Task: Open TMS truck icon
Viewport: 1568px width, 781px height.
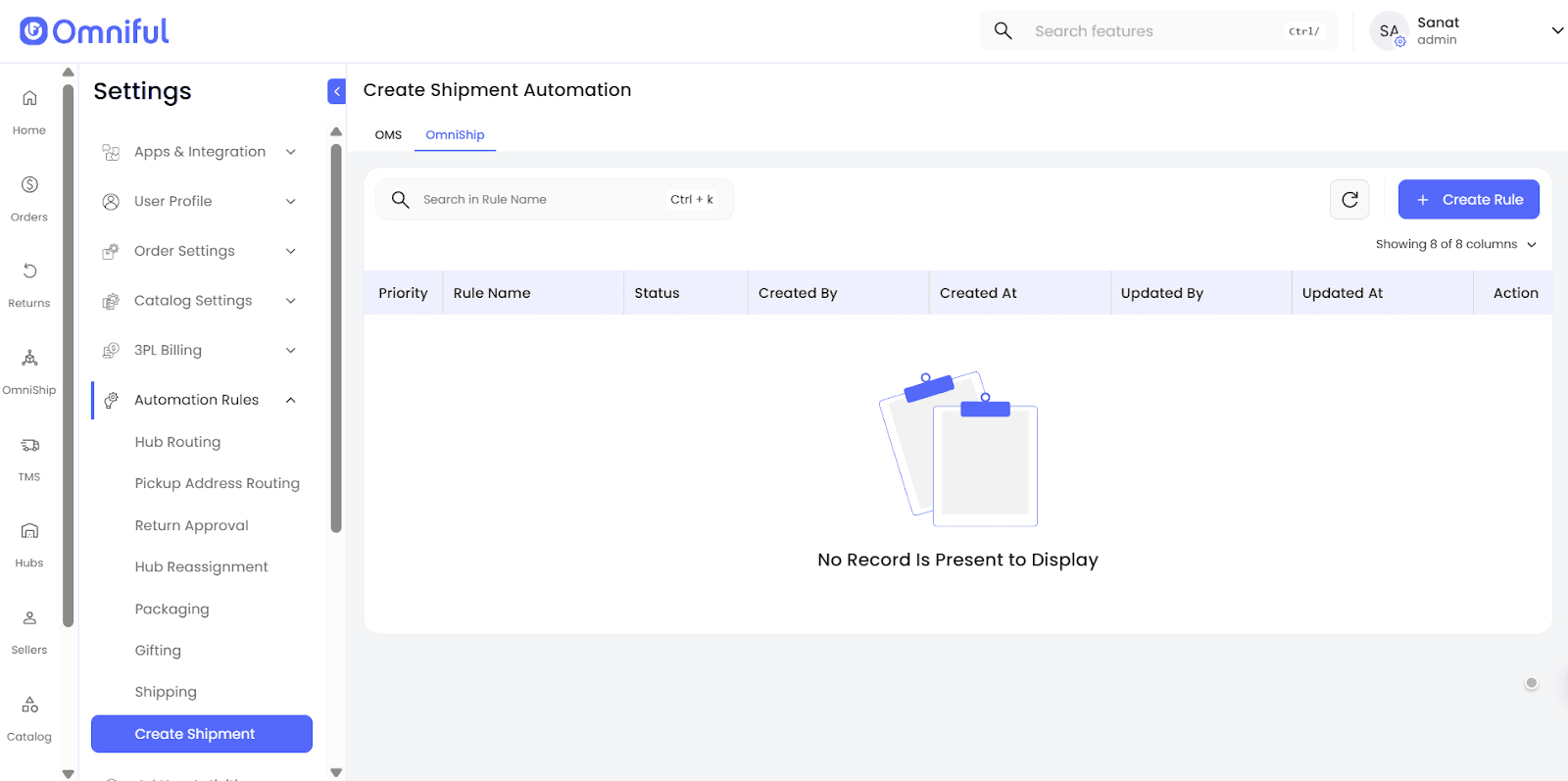Action: [x=29, y=457]
